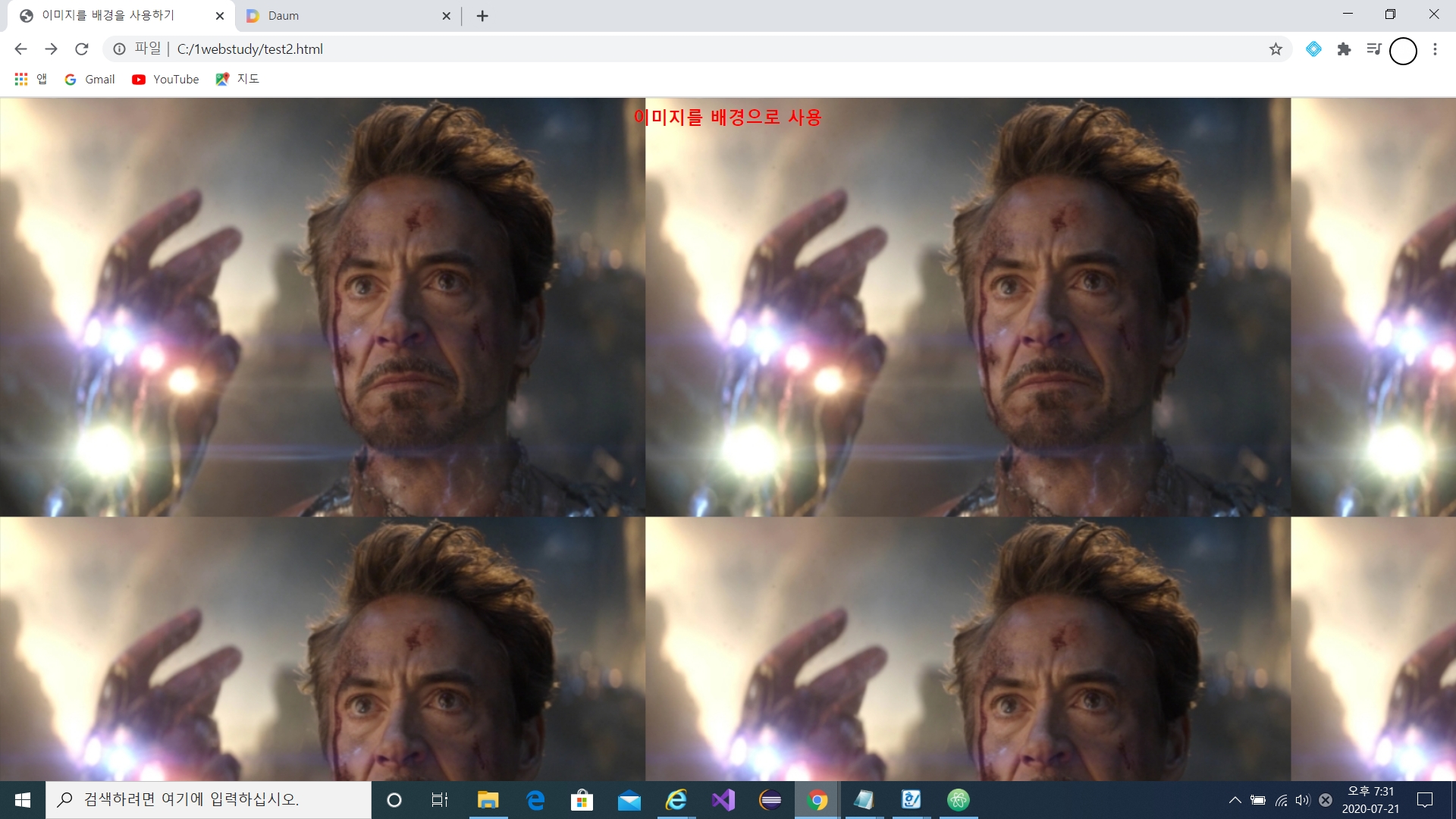
Task: Open Chrome three-dot menu
Action: (x=1435, y=49)
